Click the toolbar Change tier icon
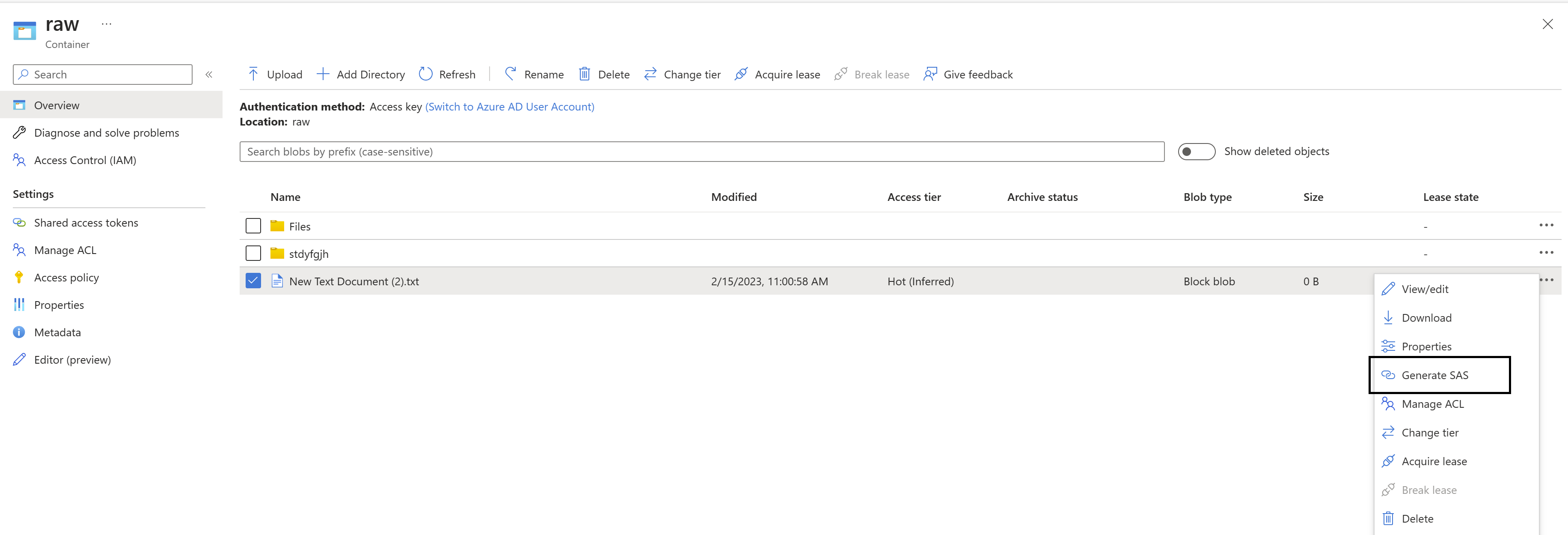This screenshot has width=1568, height=535. 650,74
